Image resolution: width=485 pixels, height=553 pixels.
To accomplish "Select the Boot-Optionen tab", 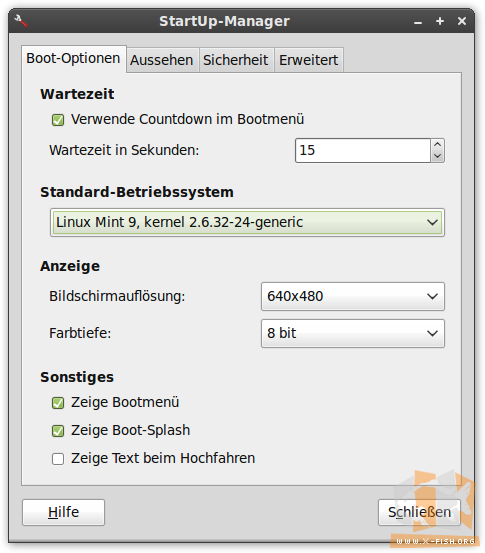I will point(73,59).
